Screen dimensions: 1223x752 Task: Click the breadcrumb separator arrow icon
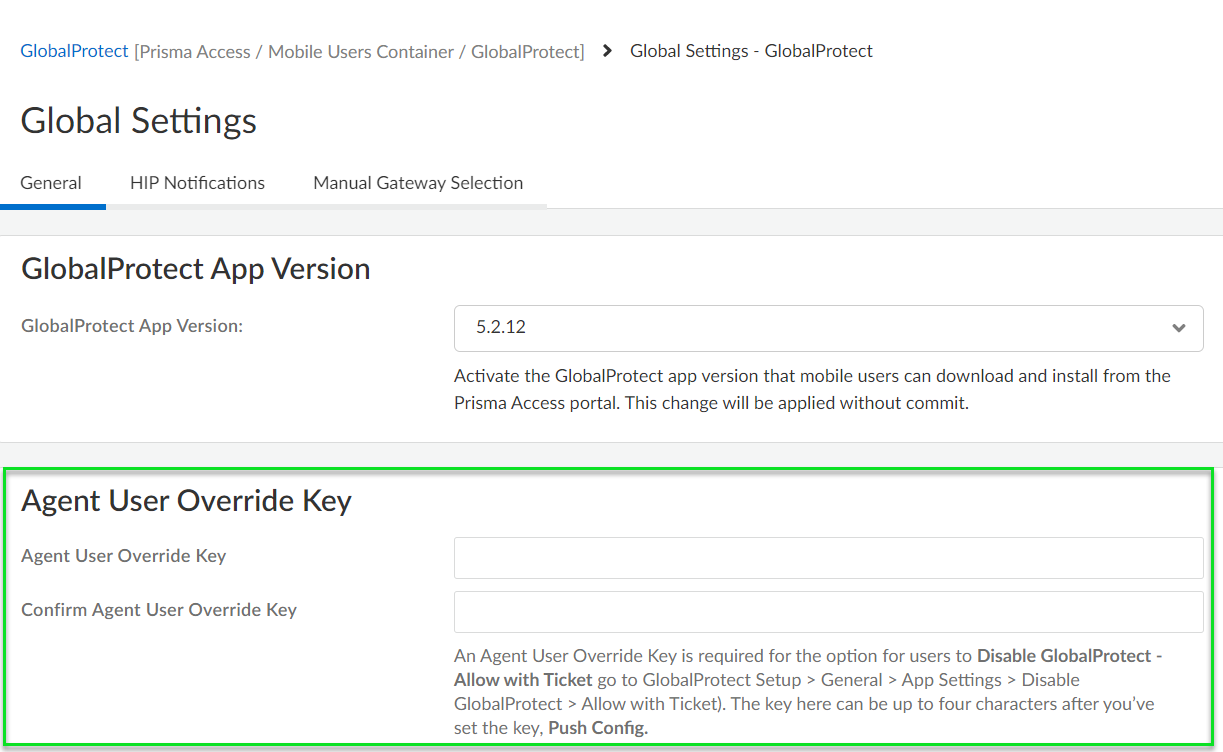click(607, 51)
